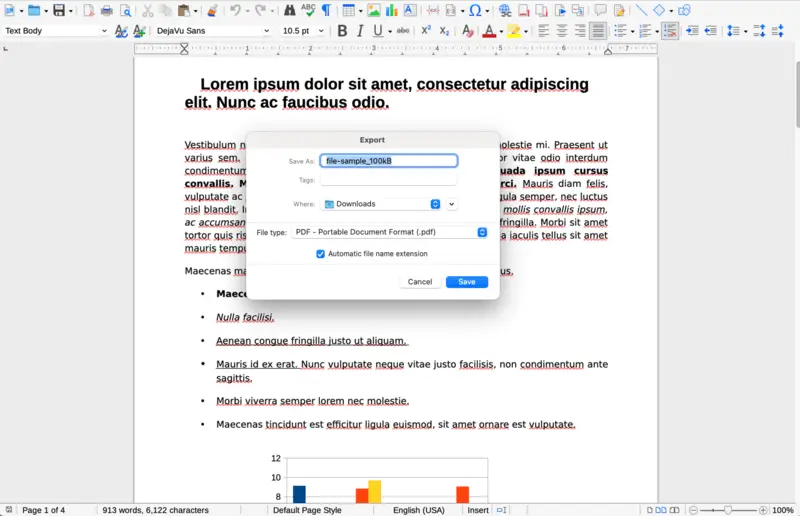Click the zoom slider in status bar
This screenshot has width=800, height=516.
728,510
